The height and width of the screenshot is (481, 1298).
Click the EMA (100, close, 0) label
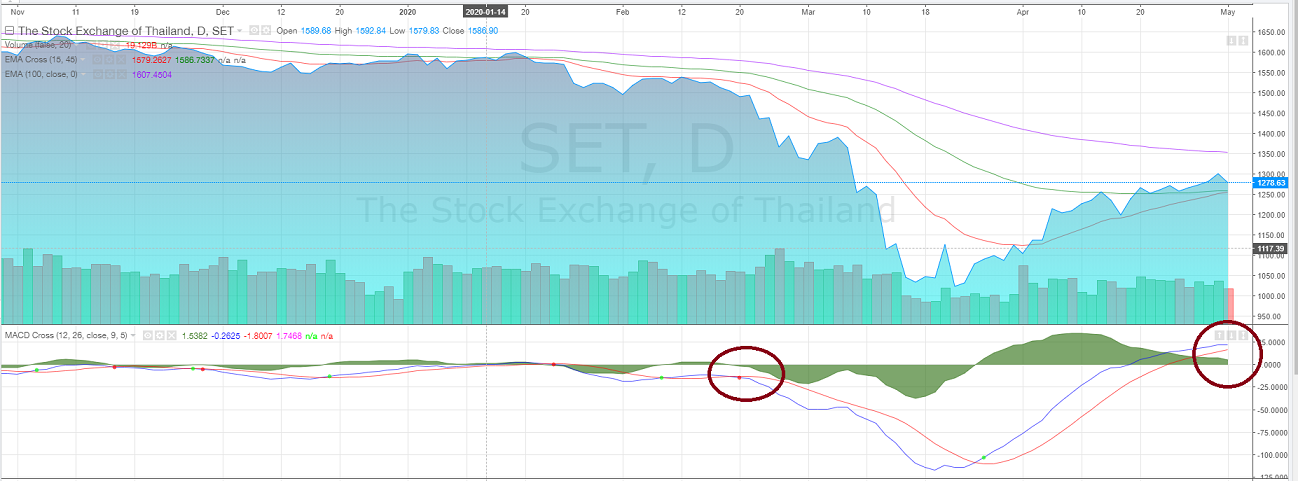(41, 74)
